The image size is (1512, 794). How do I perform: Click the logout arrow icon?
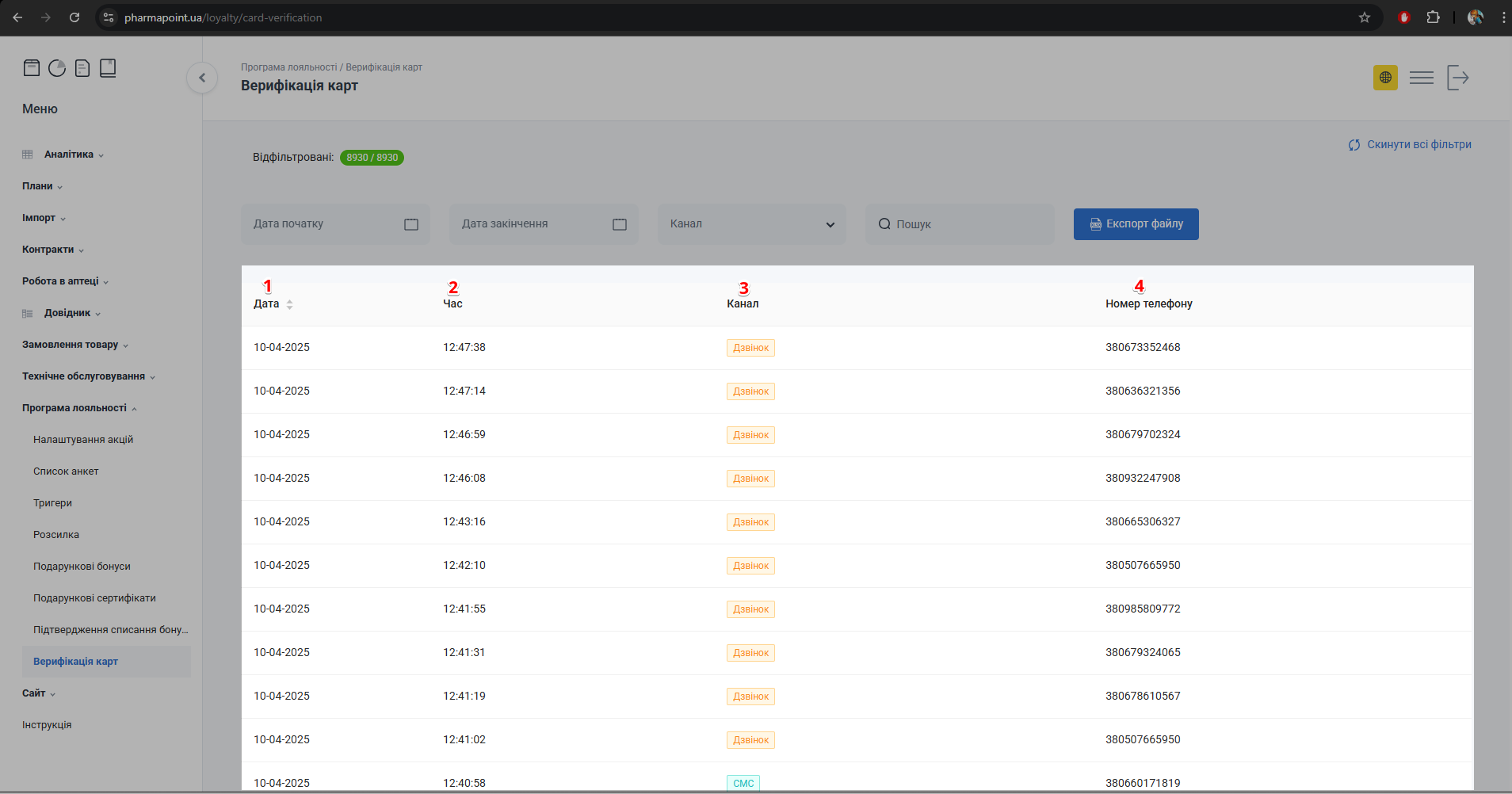pyautogui.click(x=1457, y=78)
